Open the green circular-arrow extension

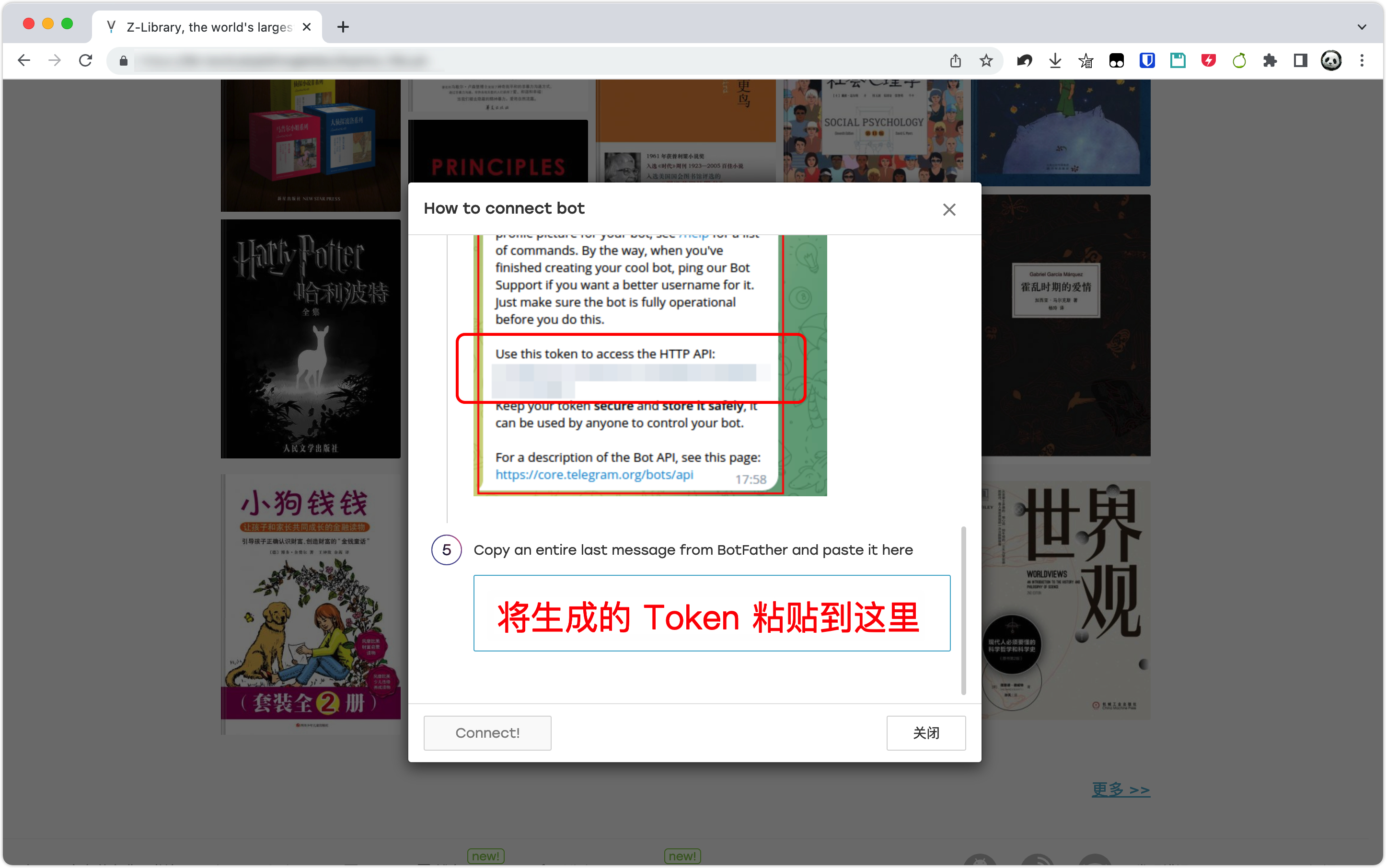pos(1239,60)
